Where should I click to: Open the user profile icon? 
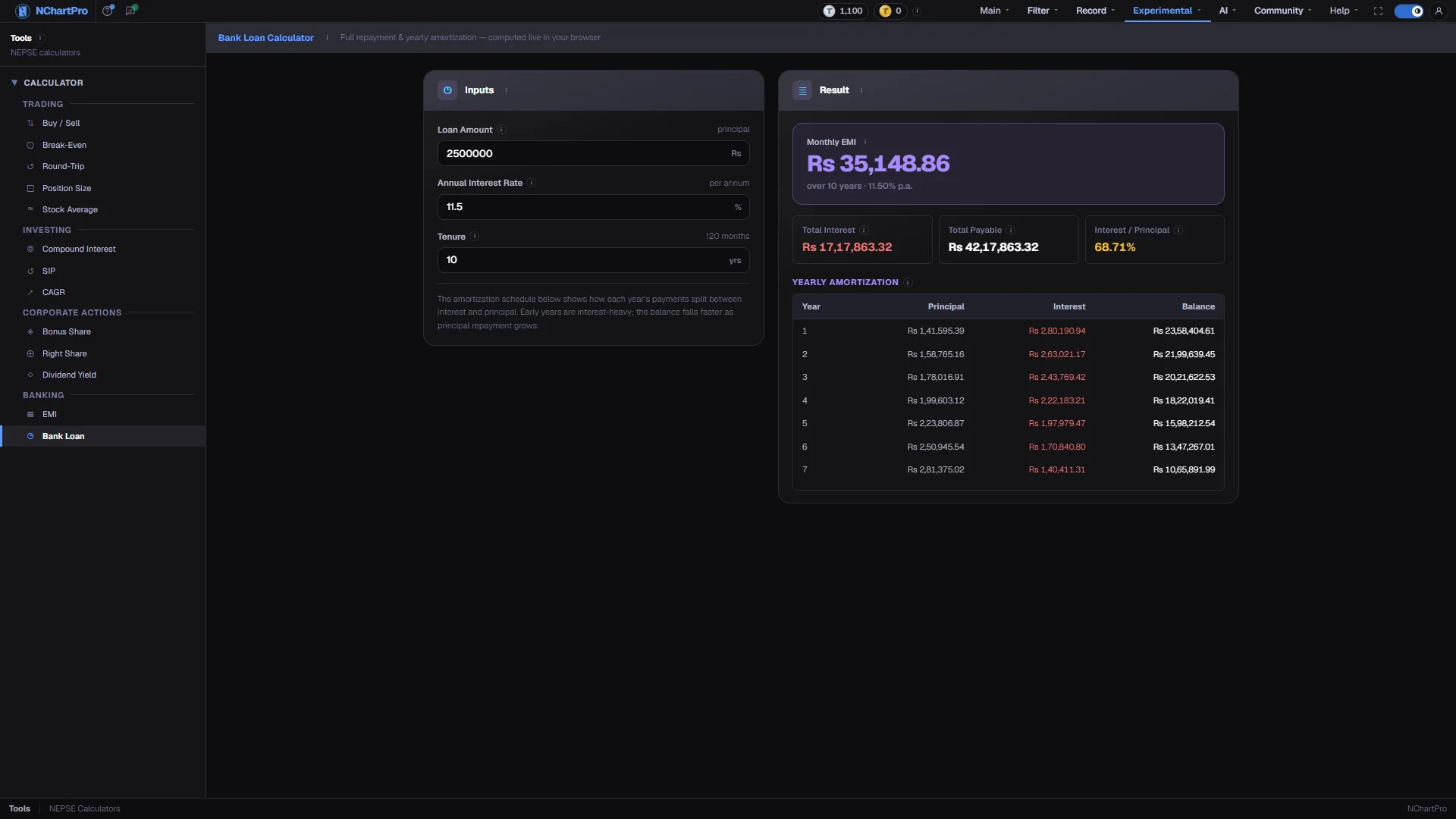click(x=1439, y=11)
